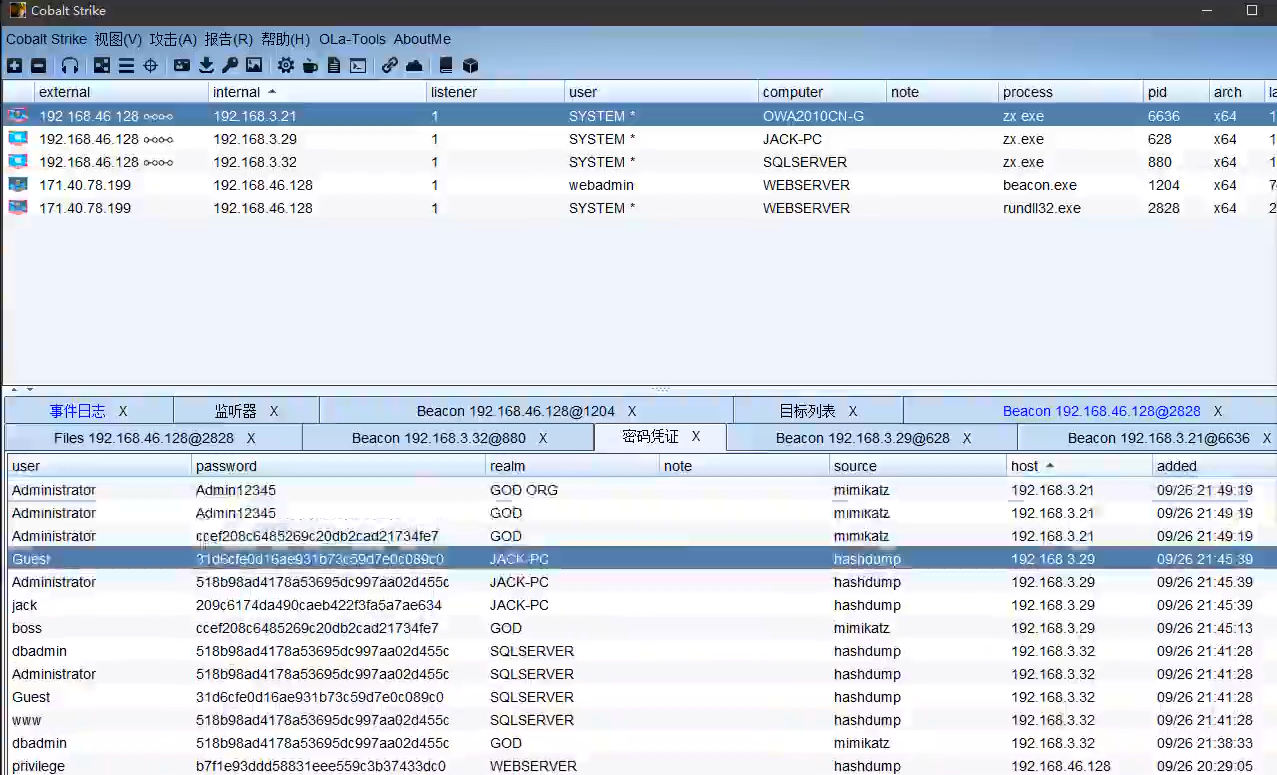This screenshot has width=1277, height=775.
Task: Close the 监听器 tab
Action: coord(274,411)
